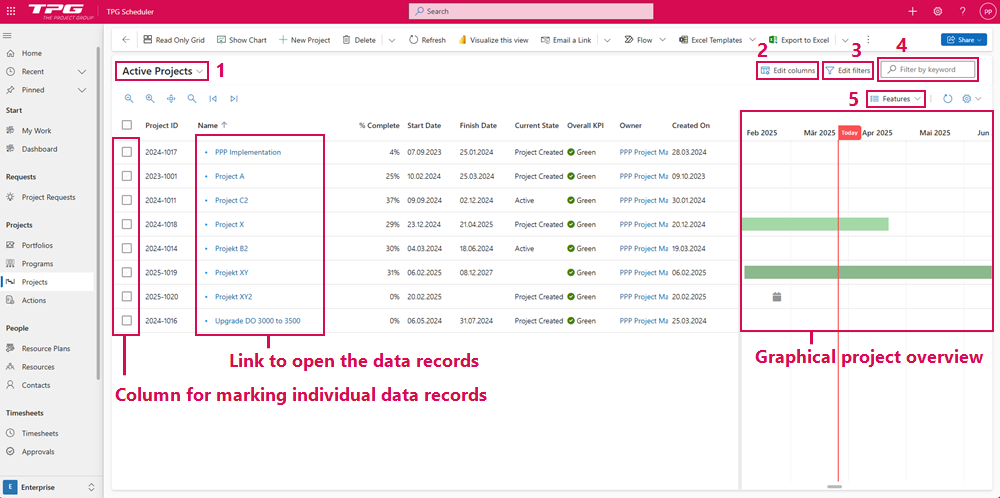Open the Upgrade DO 3000 to 3500 link

(257, 321)
